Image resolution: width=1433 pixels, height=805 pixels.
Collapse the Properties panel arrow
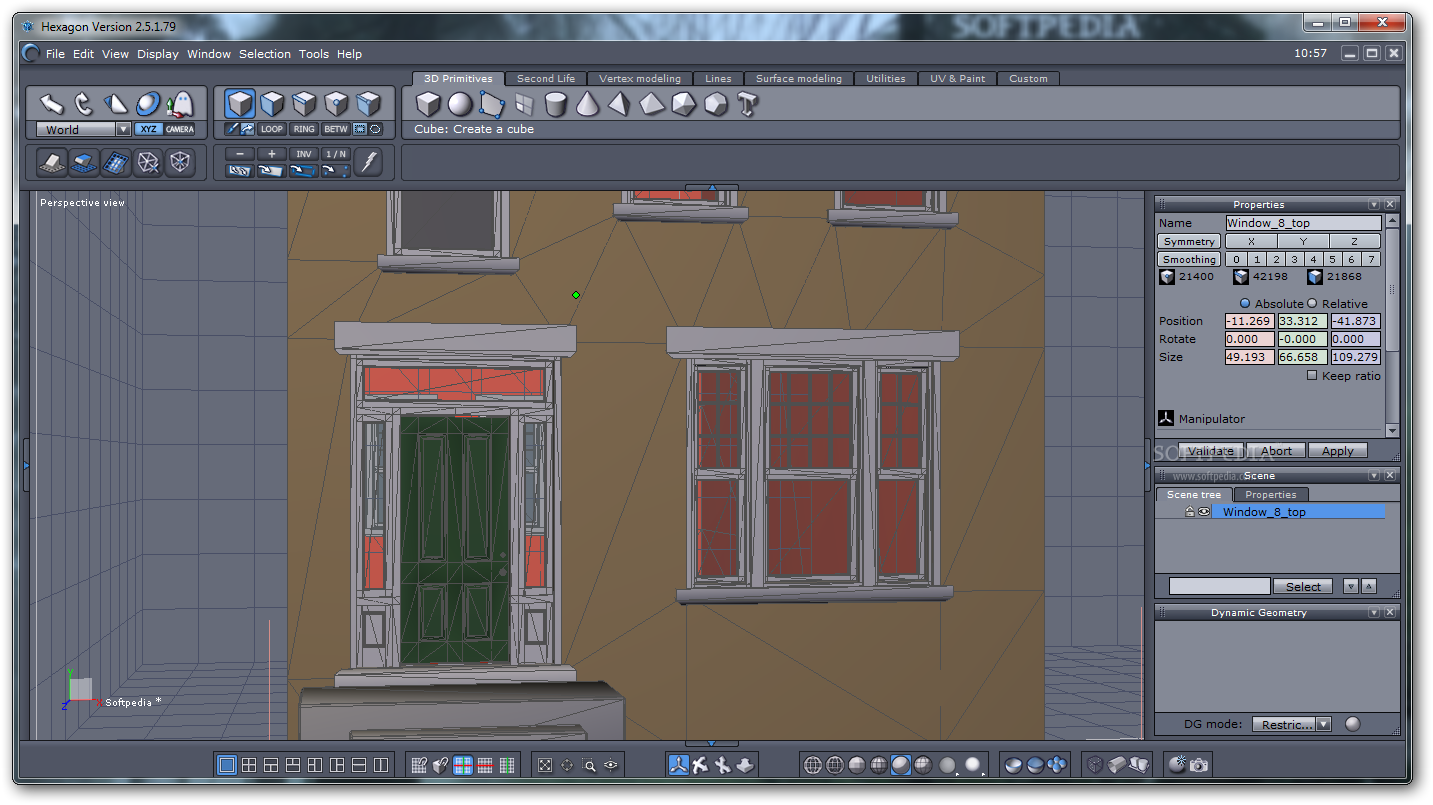[1374, 204]
